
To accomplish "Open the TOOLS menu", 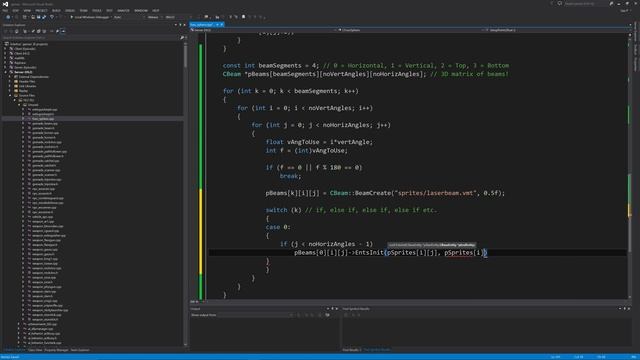I will (97, 11).
